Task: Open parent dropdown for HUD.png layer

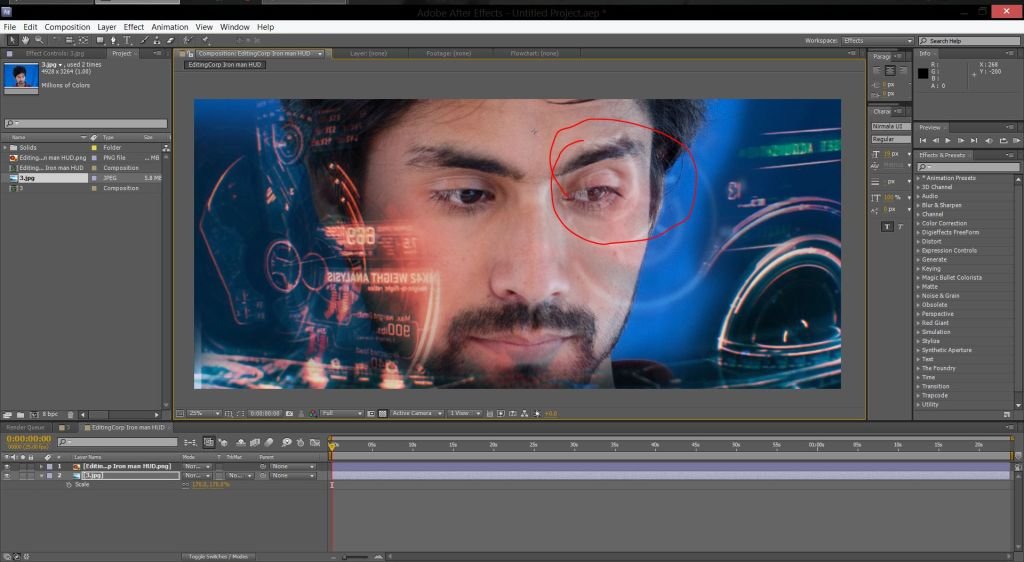Action: pos(293,467)
